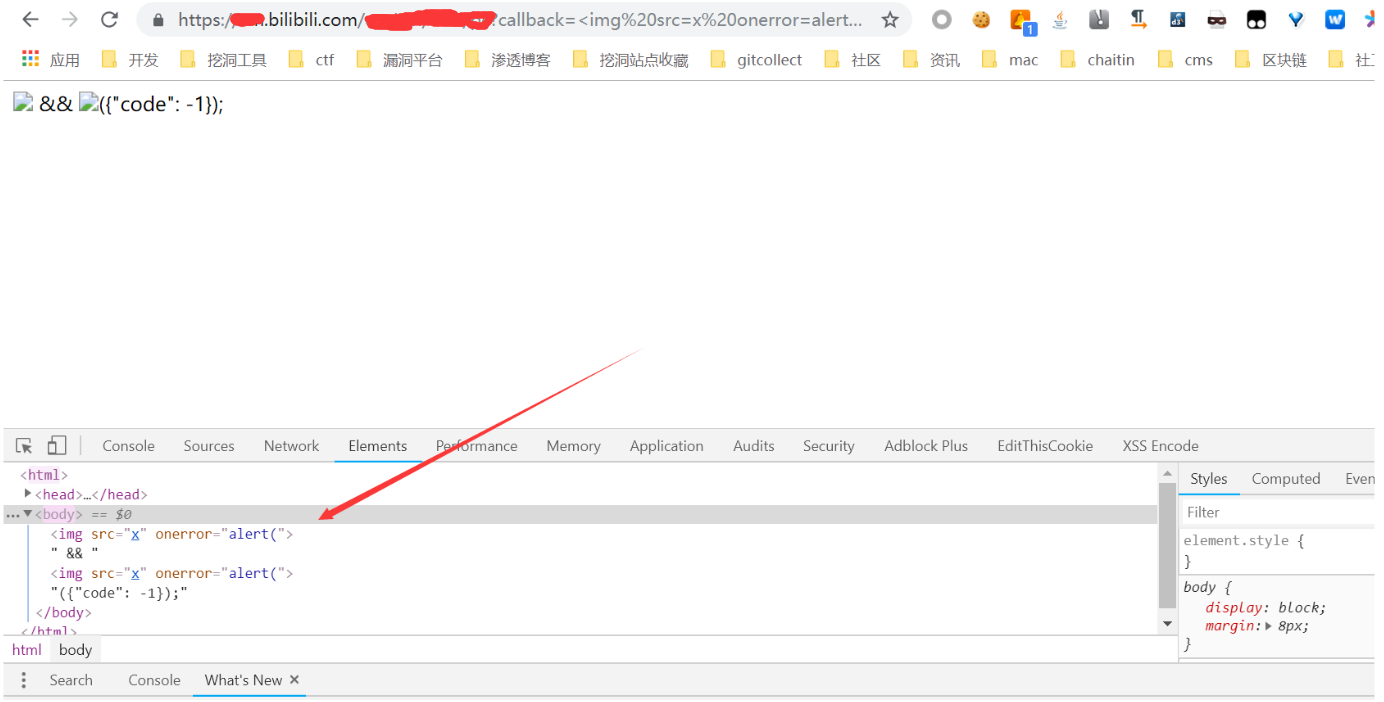Viewport: 1384px width, 702px height.
Task: Collapse the body element node
Action: tap(28, 514)
